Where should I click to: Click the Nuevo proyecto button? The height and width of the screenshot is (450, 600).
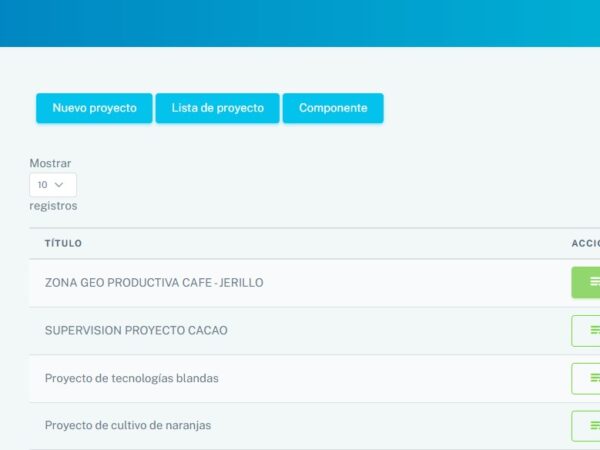pyautogui.click(x=94, y=108)
